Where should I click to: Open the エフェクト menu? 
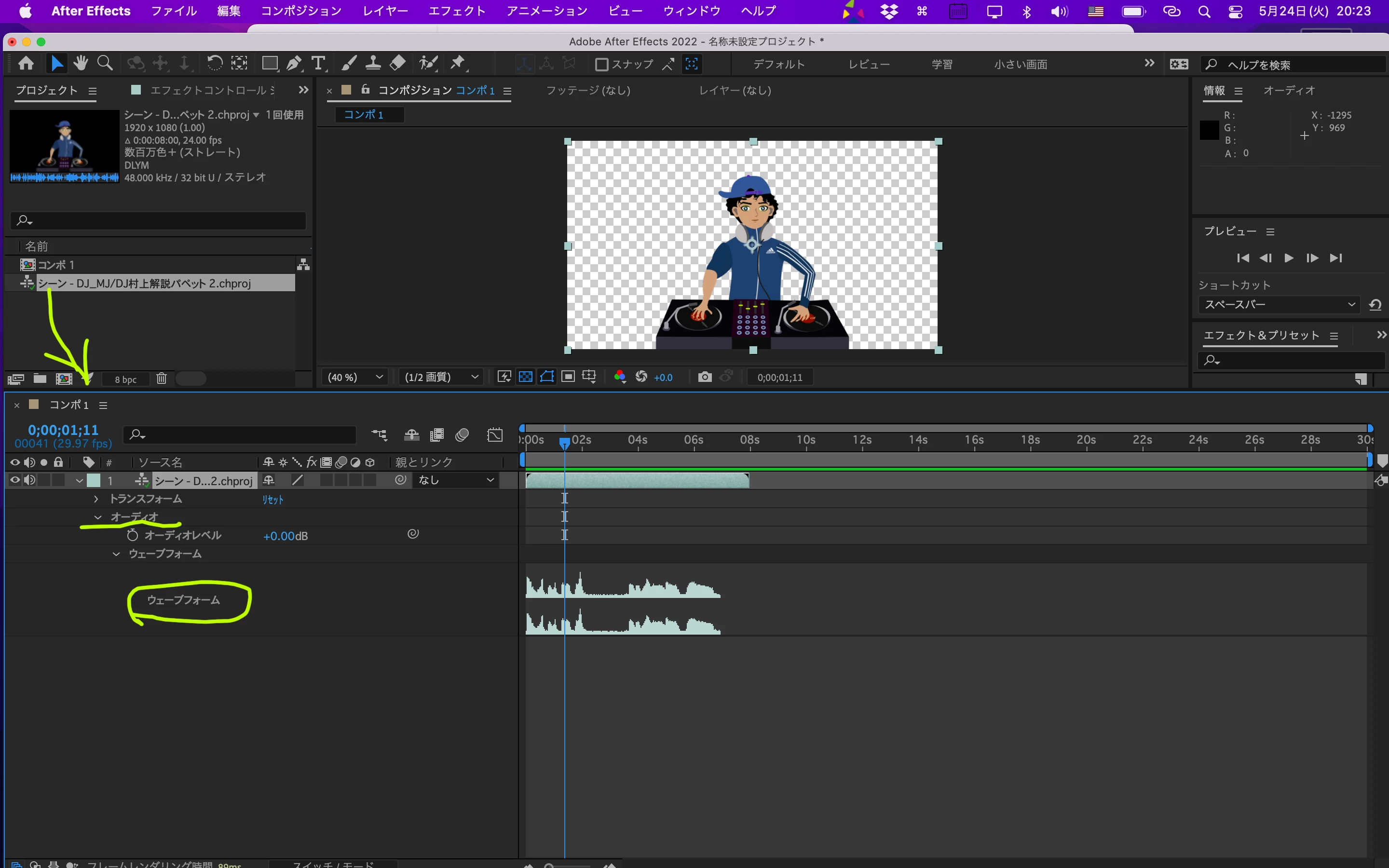point(456,11)
